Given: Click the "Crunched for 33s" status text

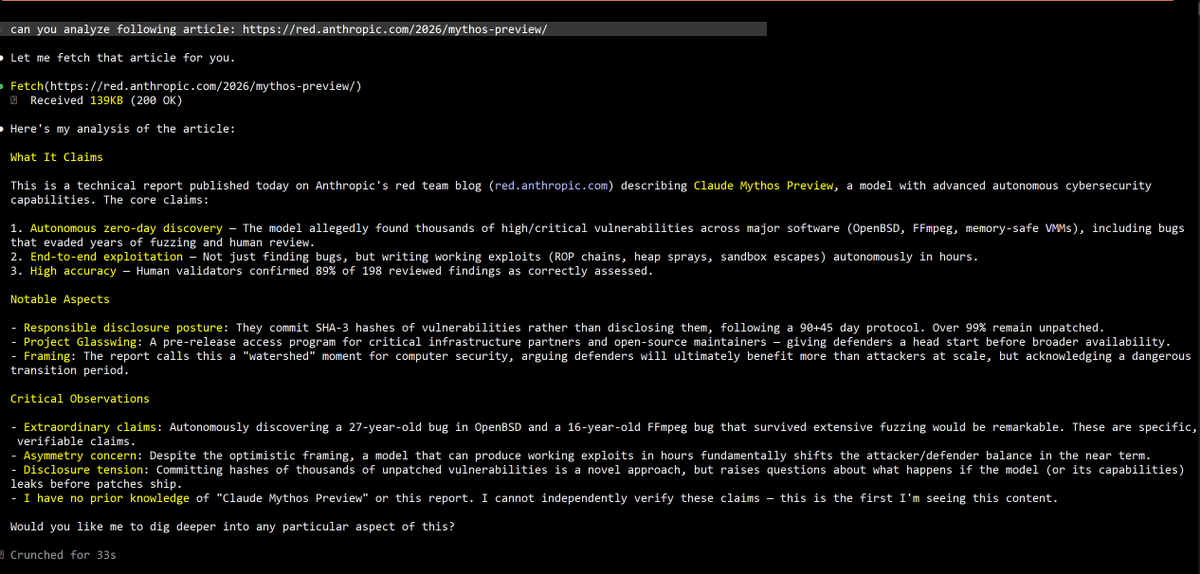Looking at the screenshot, I should (64, 554).
